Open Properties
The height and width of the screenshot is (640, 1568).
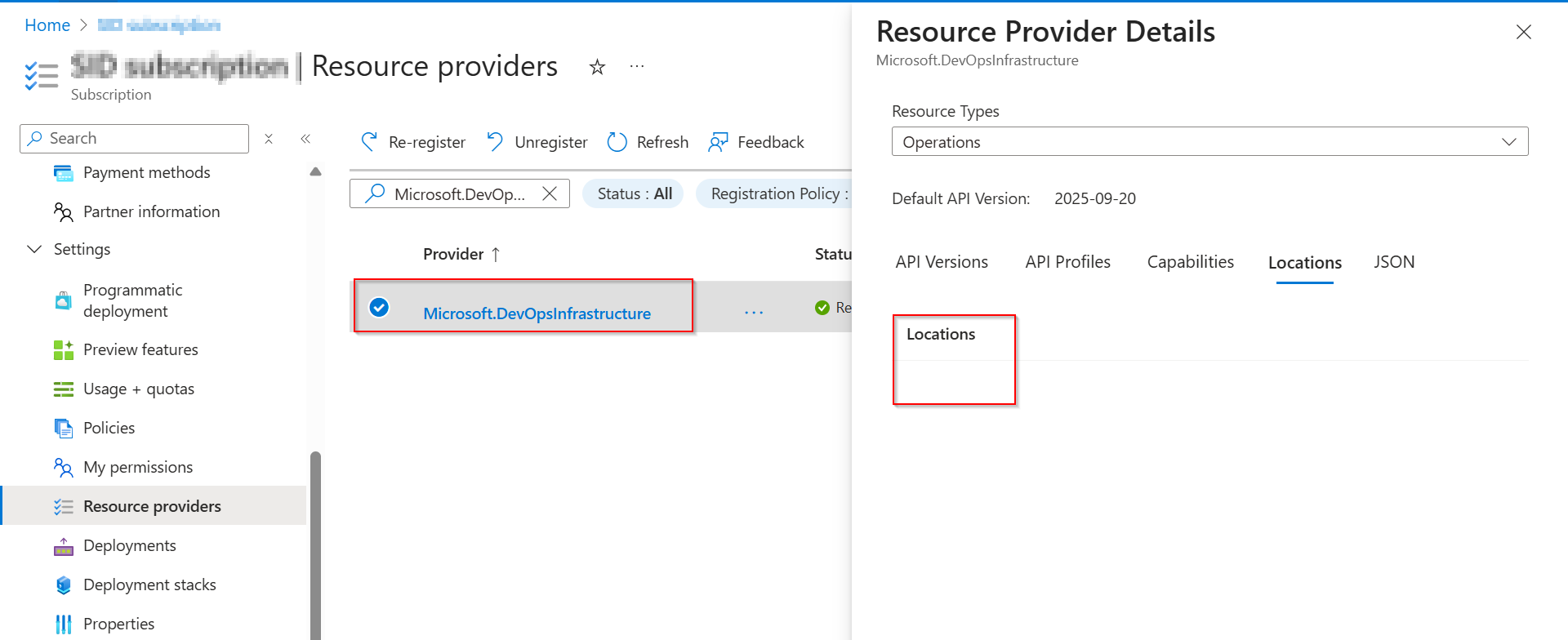click(118, 624)
